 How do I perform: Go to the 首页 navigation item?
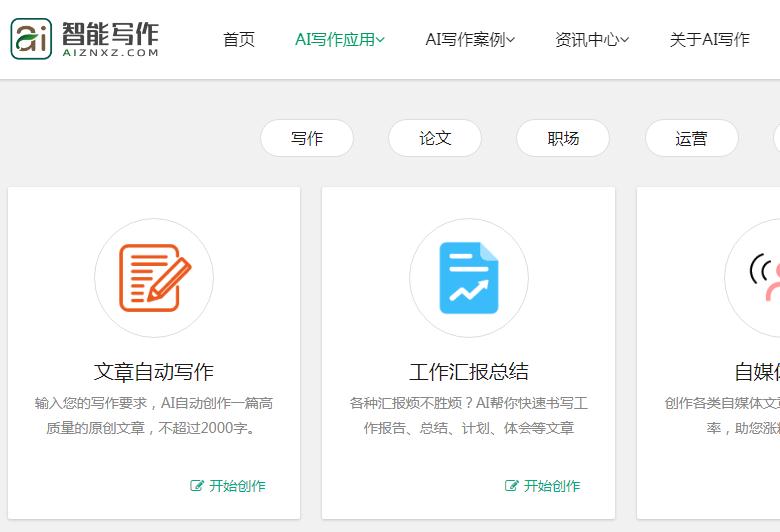coord(239,40)
